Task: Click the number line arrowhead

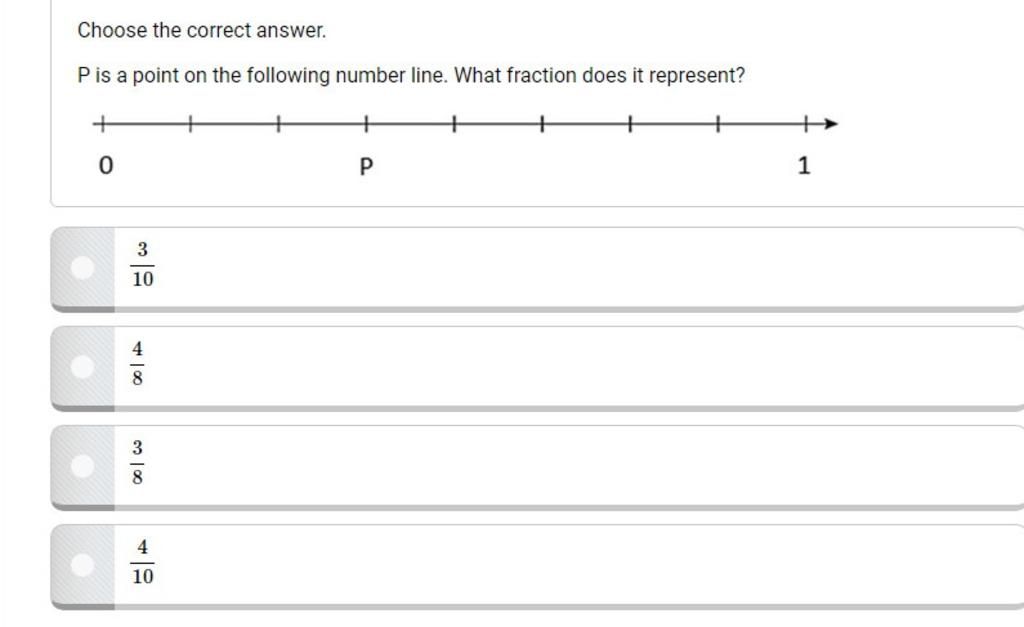Action: pos(831,123)
